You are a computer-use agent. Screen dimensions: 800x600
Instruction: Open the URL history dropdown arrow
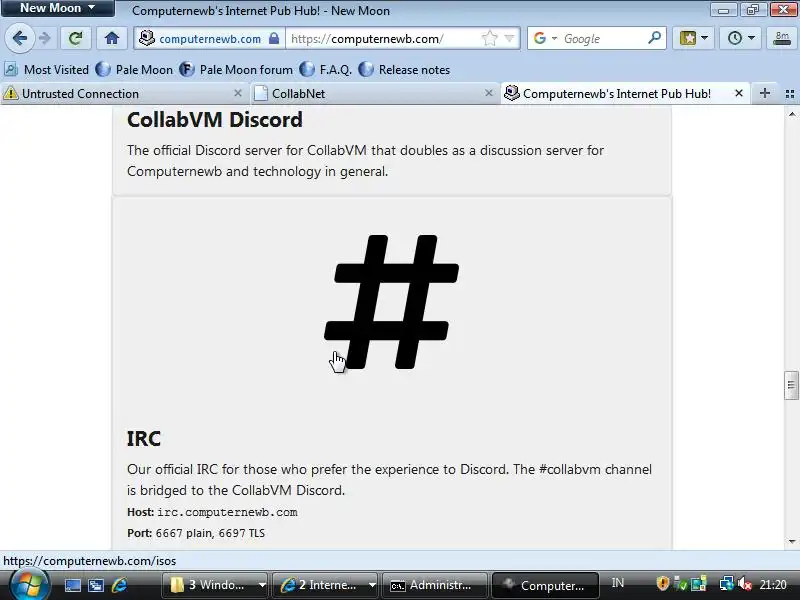pos(509,38)
